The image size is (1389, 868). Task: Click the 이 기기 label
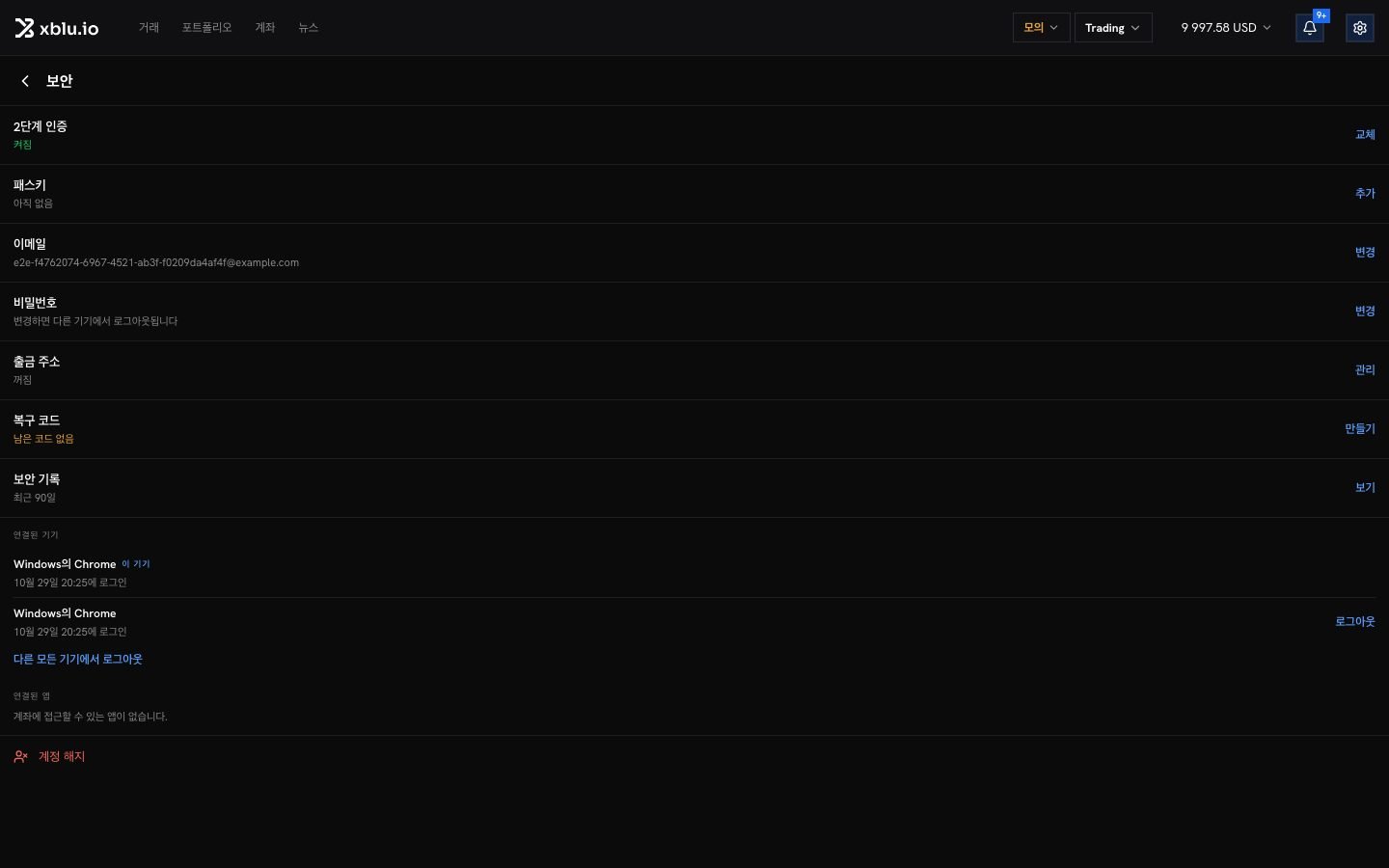pyautogui.click(x=136, y=564)
